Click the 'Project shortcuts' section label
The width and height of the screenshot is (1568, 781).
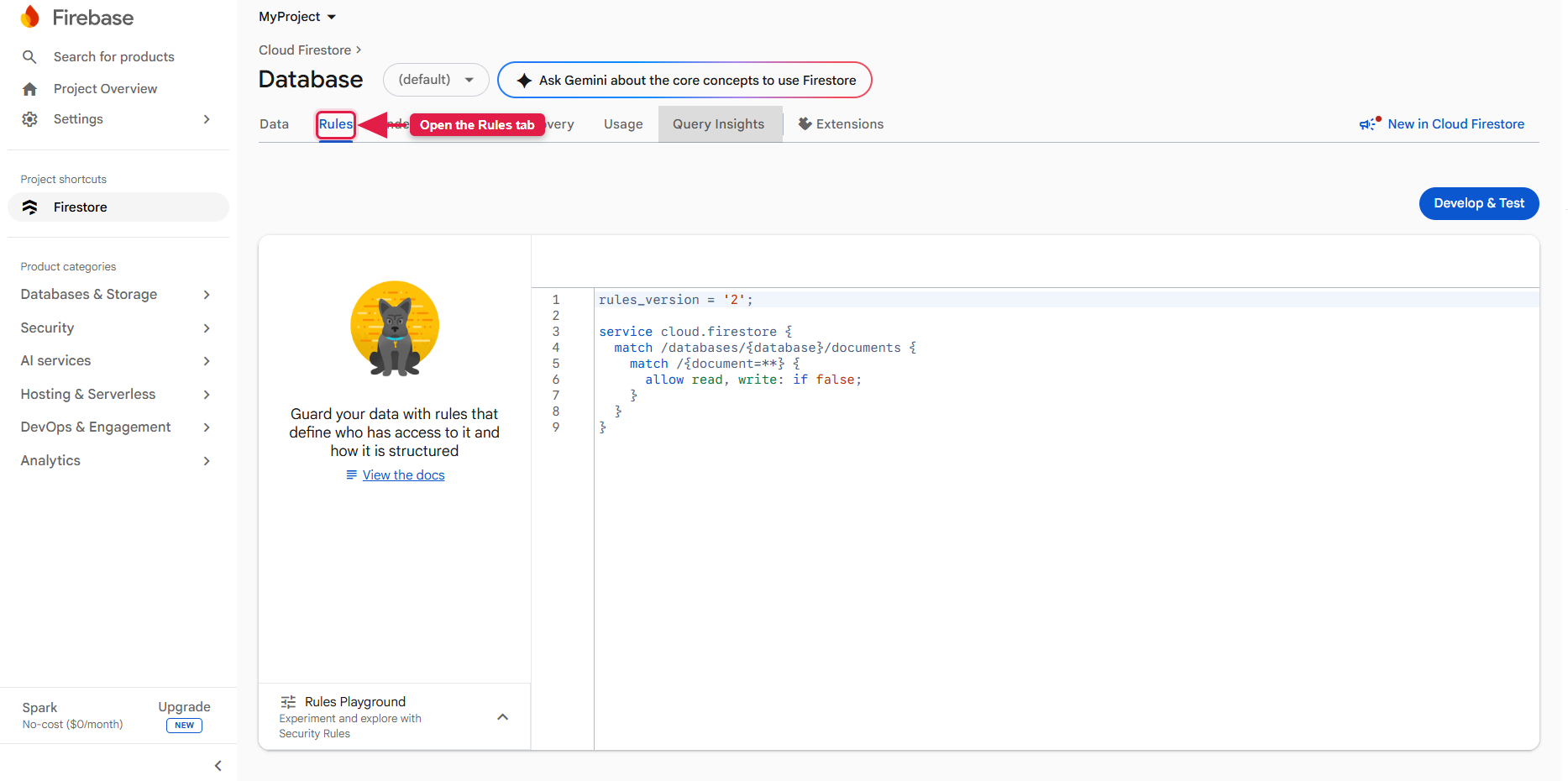point(64,180)
